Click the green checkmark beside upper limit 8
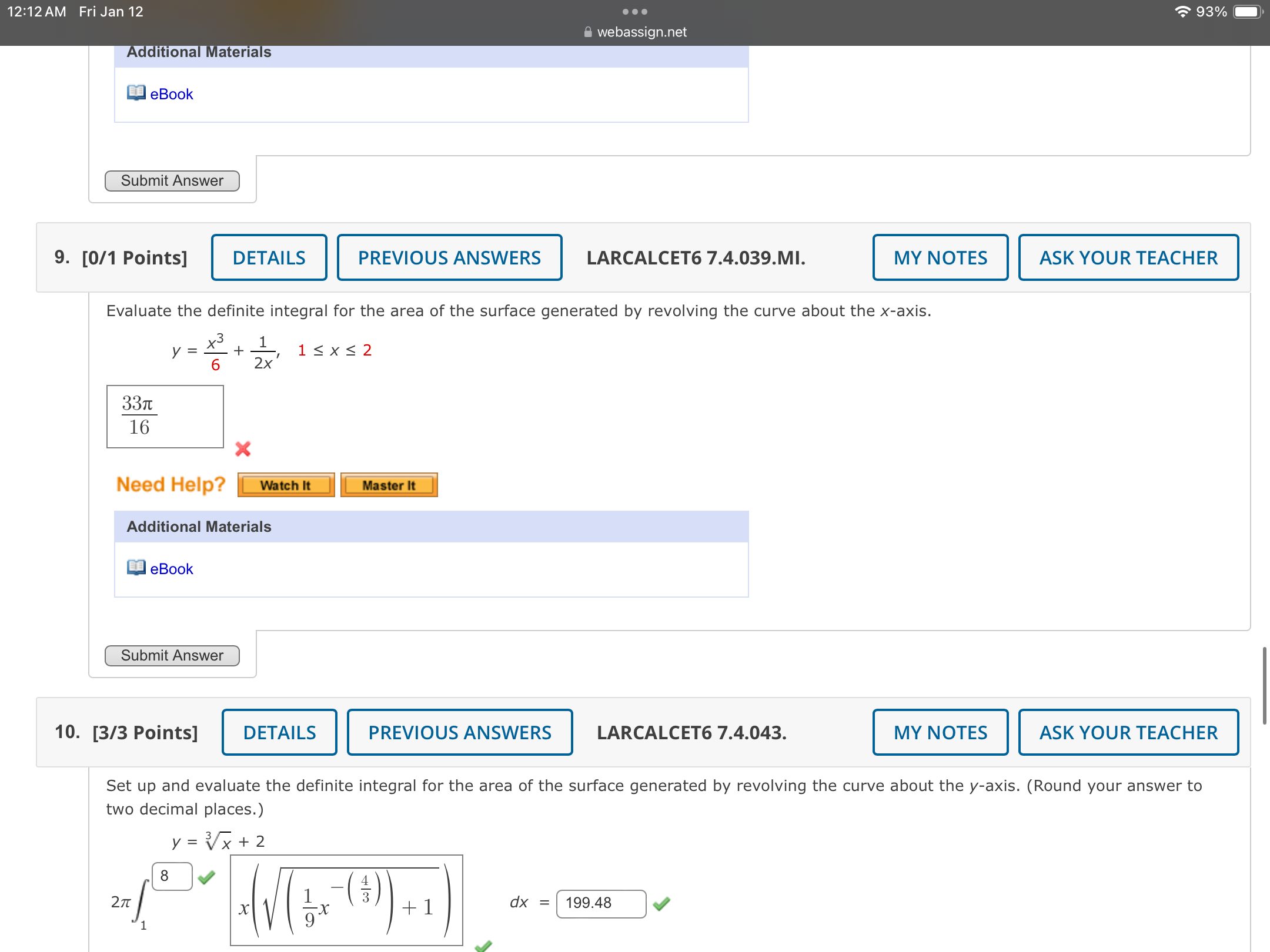 pos(206,877)
